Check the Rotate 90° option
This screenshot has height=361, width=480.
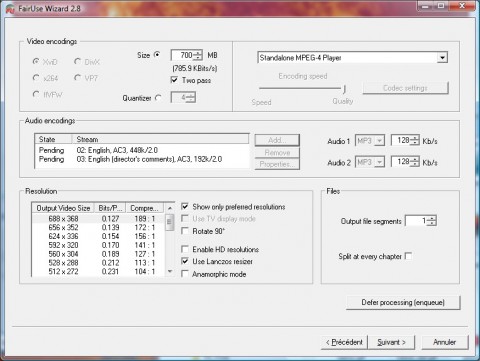click(185, 231)
